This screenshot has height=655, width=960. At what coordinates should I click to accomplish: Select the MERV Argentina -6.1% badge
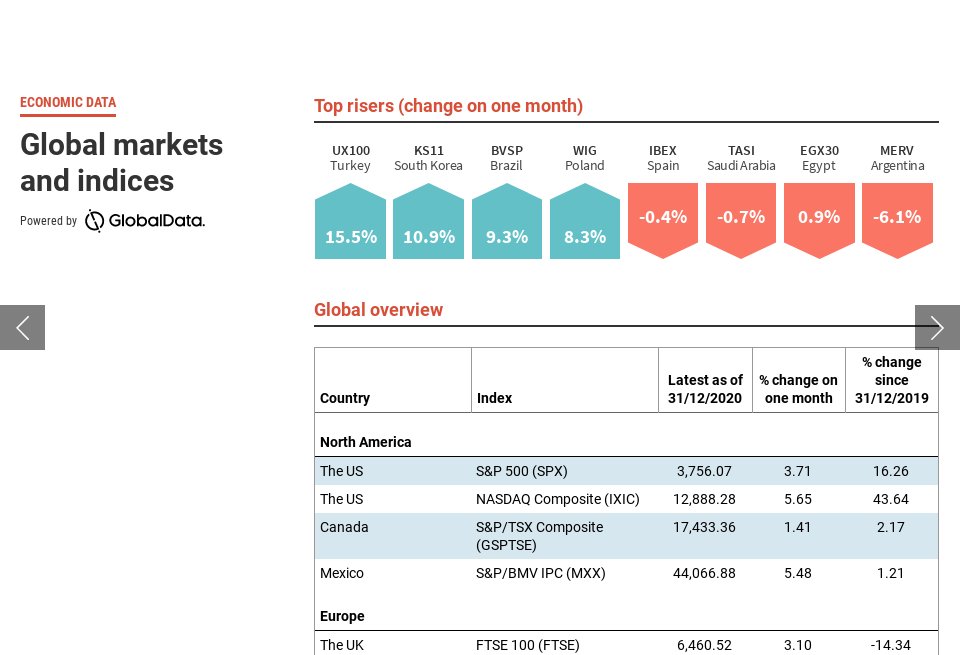(897, 219)
